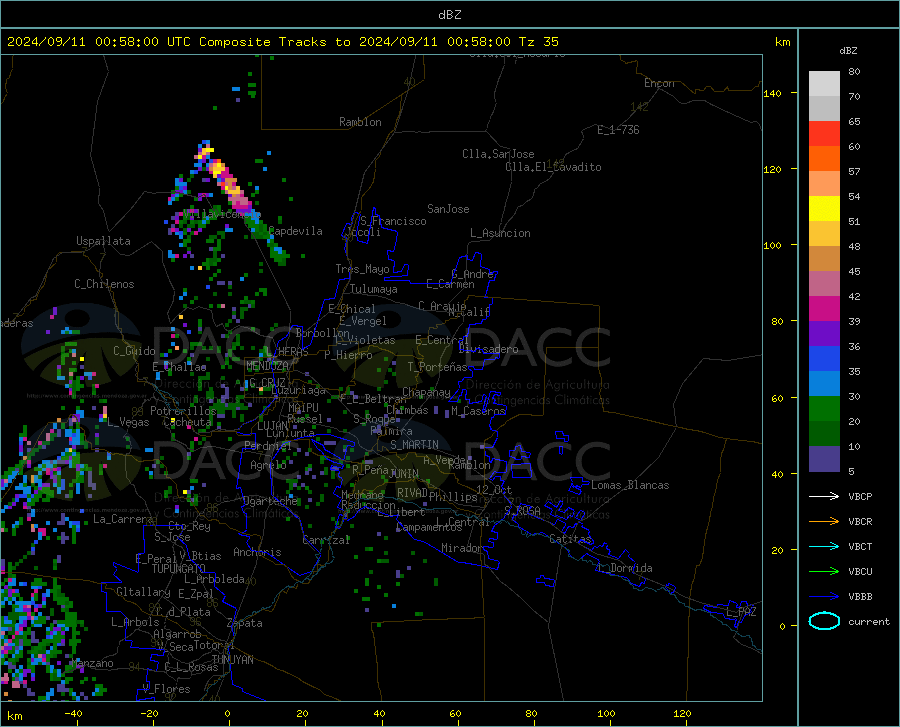Click the 'C_Chilenos' map label

coord(104,284)
